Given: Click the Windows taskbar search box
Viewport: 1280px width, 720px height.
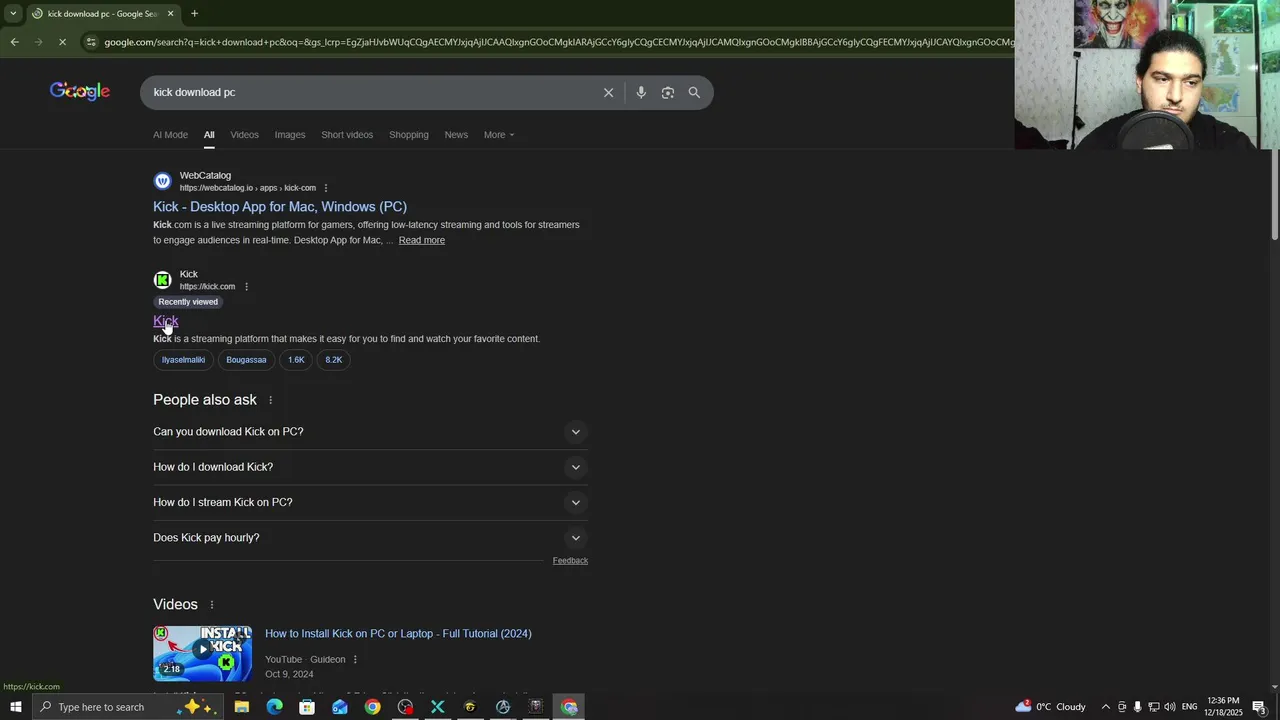Looking at the screenshot, I should click(x=128, y=707).
